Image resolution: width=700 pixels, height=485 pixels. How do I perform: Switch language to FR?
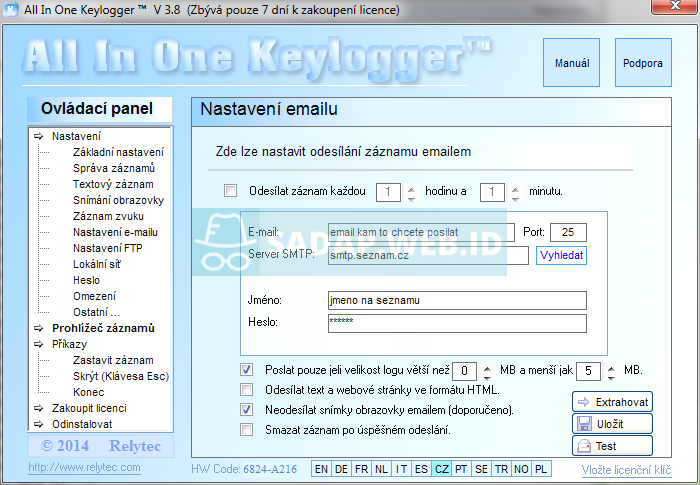point(361,469)
